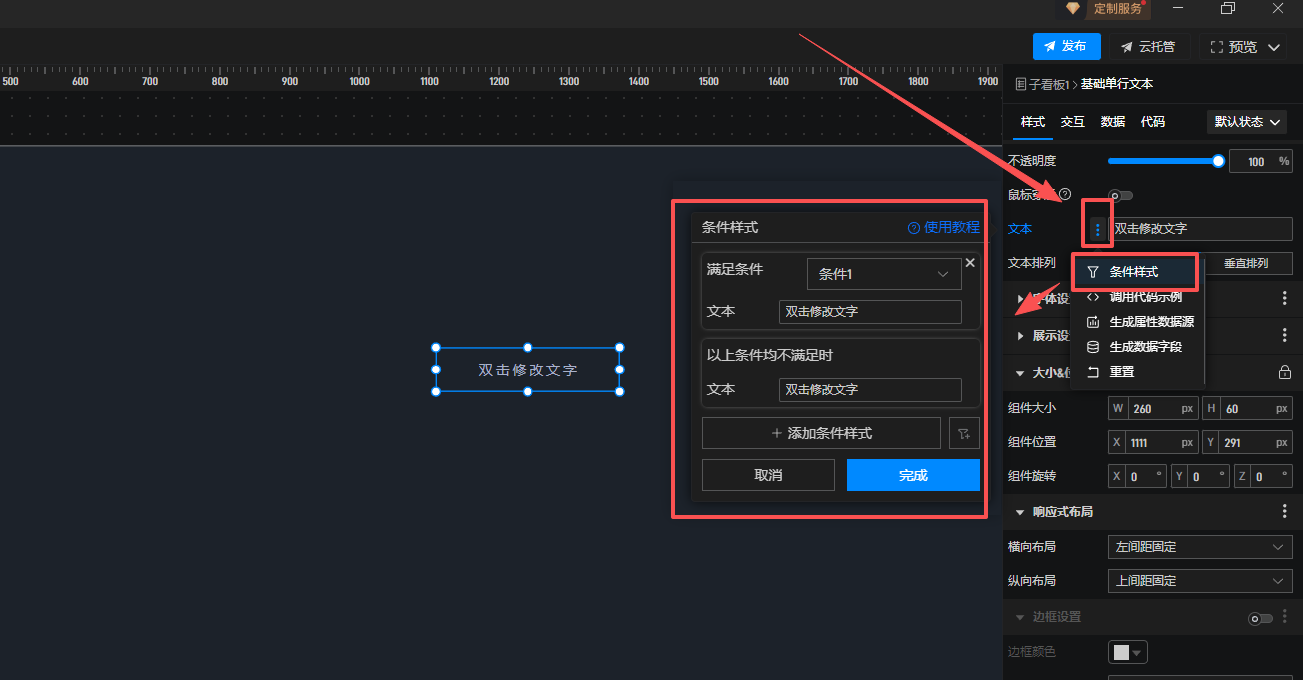Click the 定制服务 diamond icon
This screenshot has height=680, width=1303.
1072,8
